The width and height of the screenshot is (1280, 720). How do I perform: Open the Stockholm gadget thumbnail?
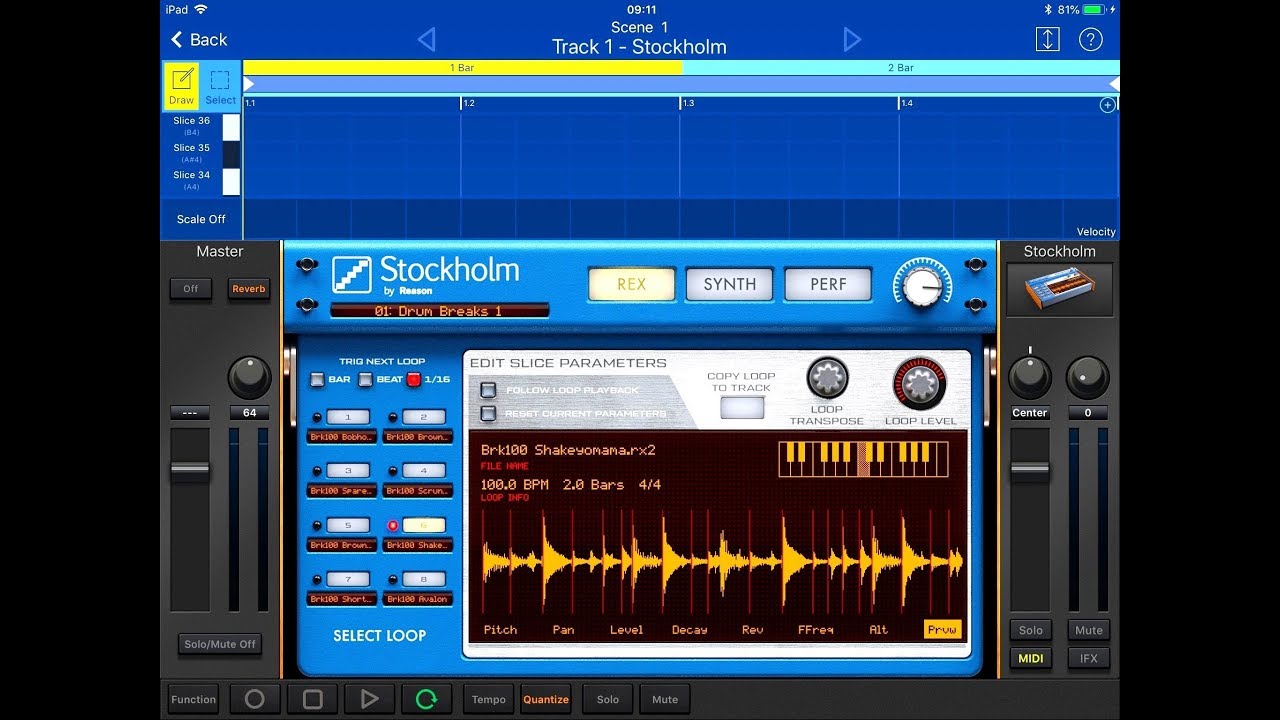(1059, 289)
